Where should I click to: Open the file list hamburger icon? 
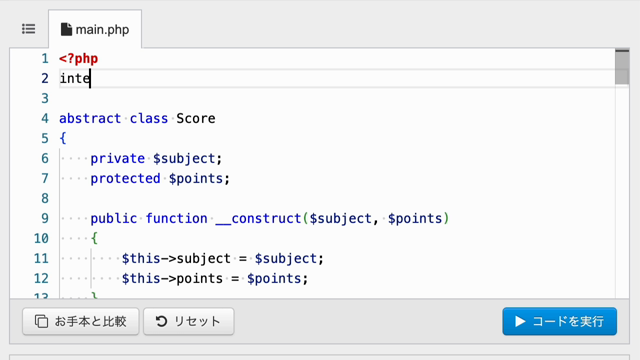[x=29, y=29]
